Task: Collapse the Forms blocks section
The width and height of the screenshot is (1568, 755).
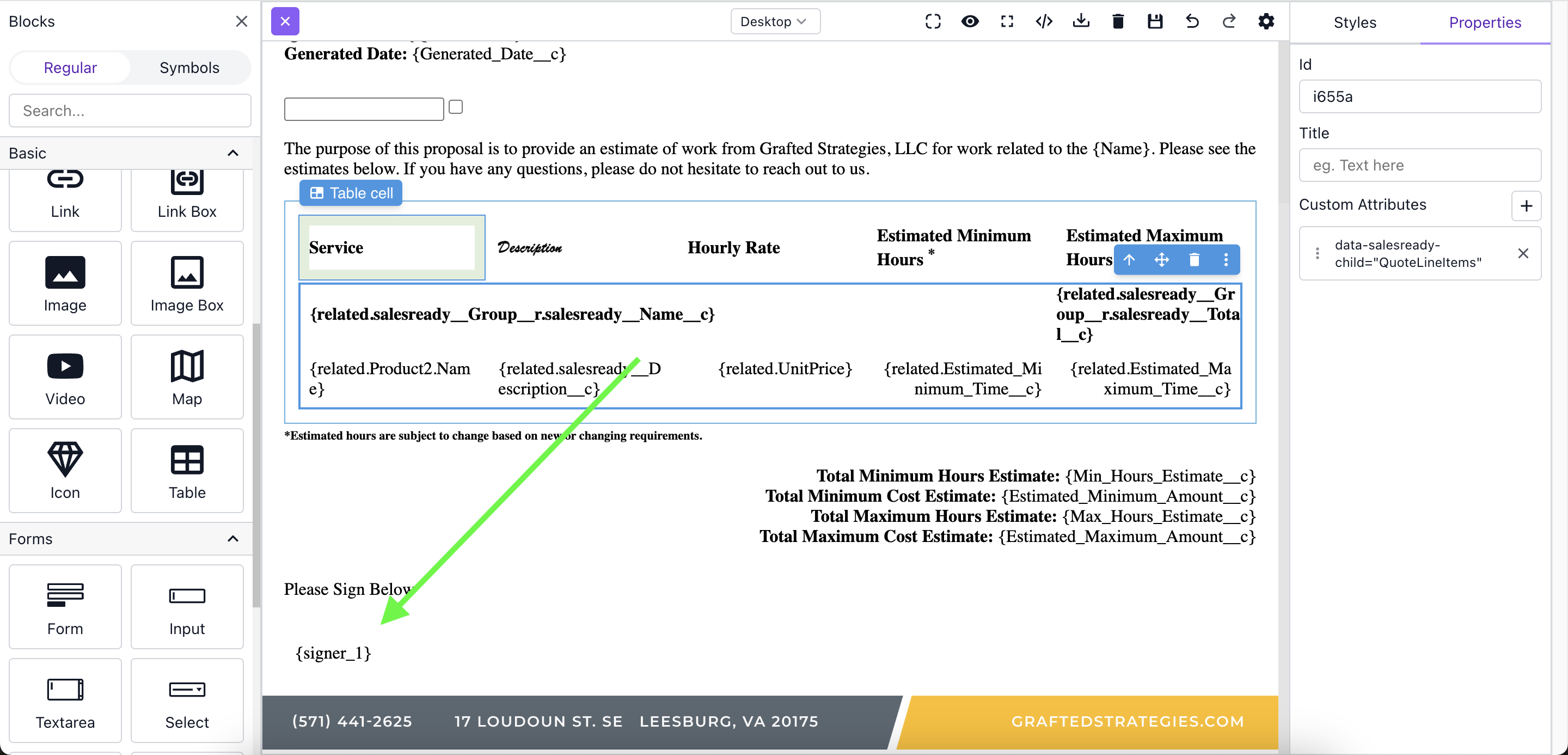Action: coord(232,539)
